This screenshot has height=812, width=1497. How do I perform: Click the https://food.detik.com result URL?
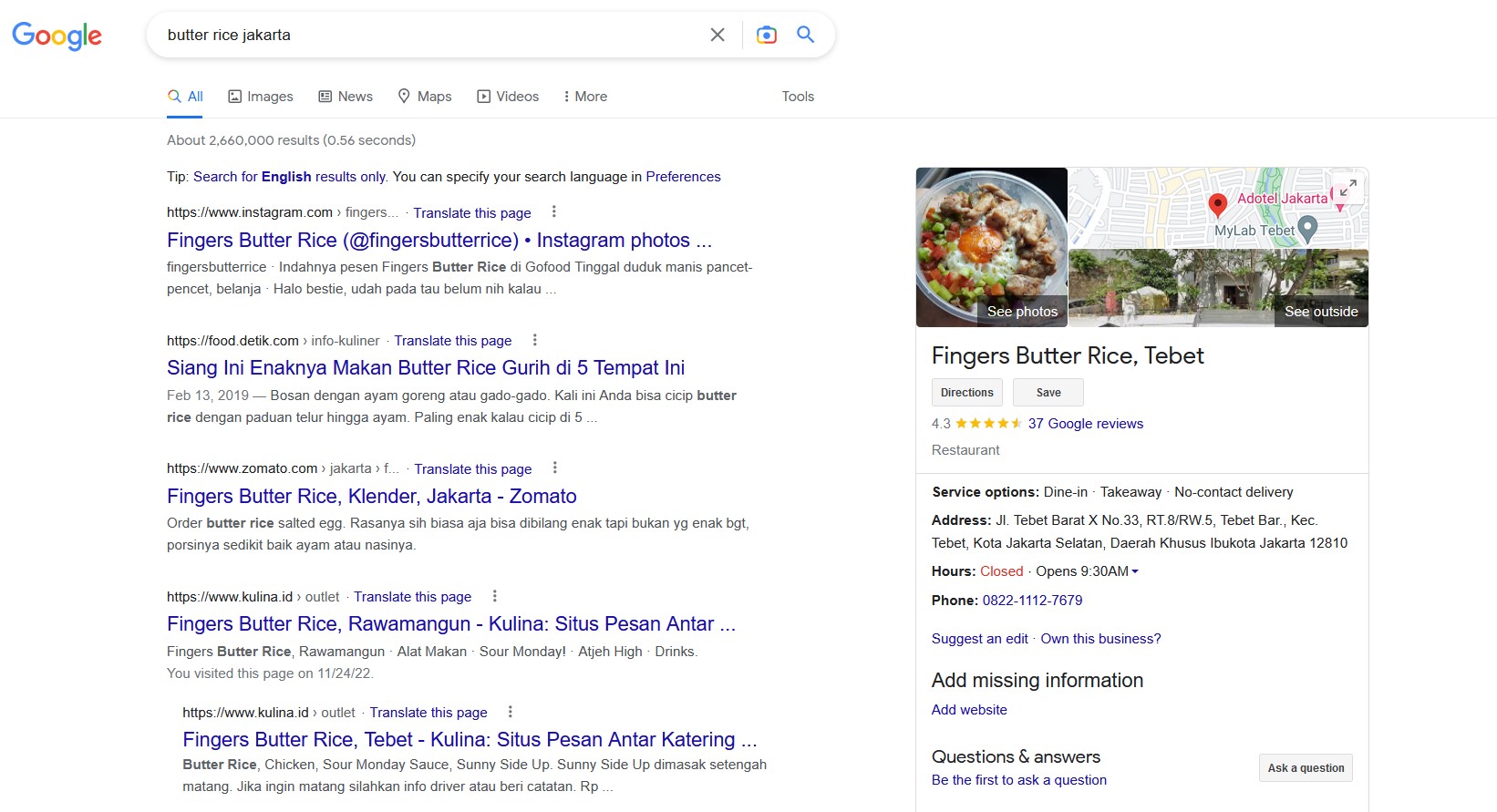tap(232, 341)
